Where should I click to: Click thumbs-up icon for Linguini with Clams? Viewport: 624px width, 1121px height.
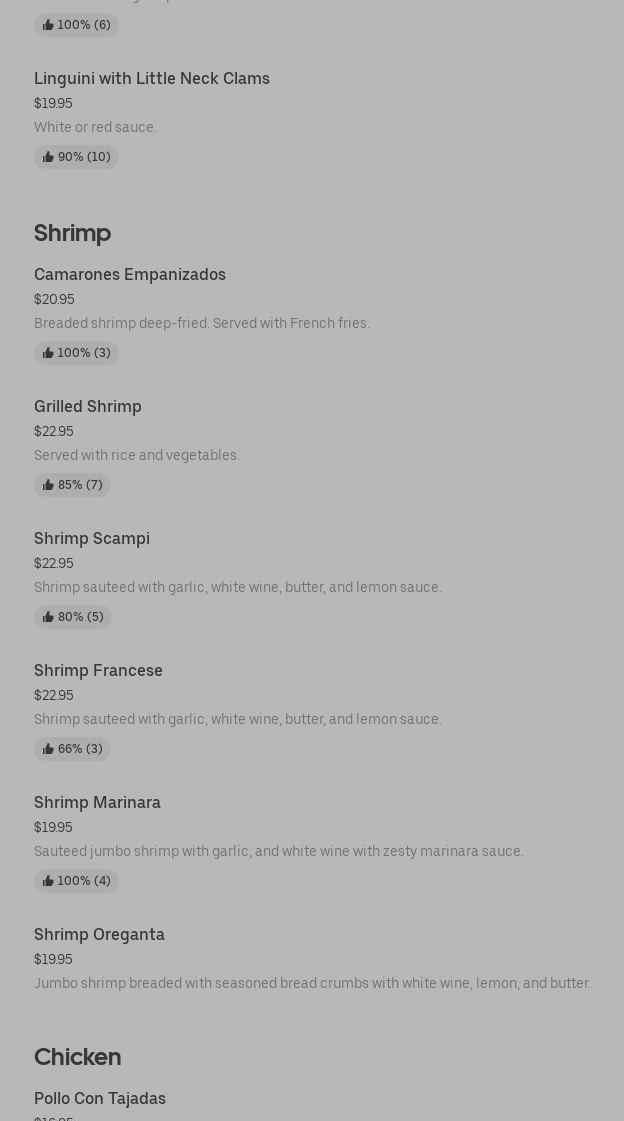point(48,157)
